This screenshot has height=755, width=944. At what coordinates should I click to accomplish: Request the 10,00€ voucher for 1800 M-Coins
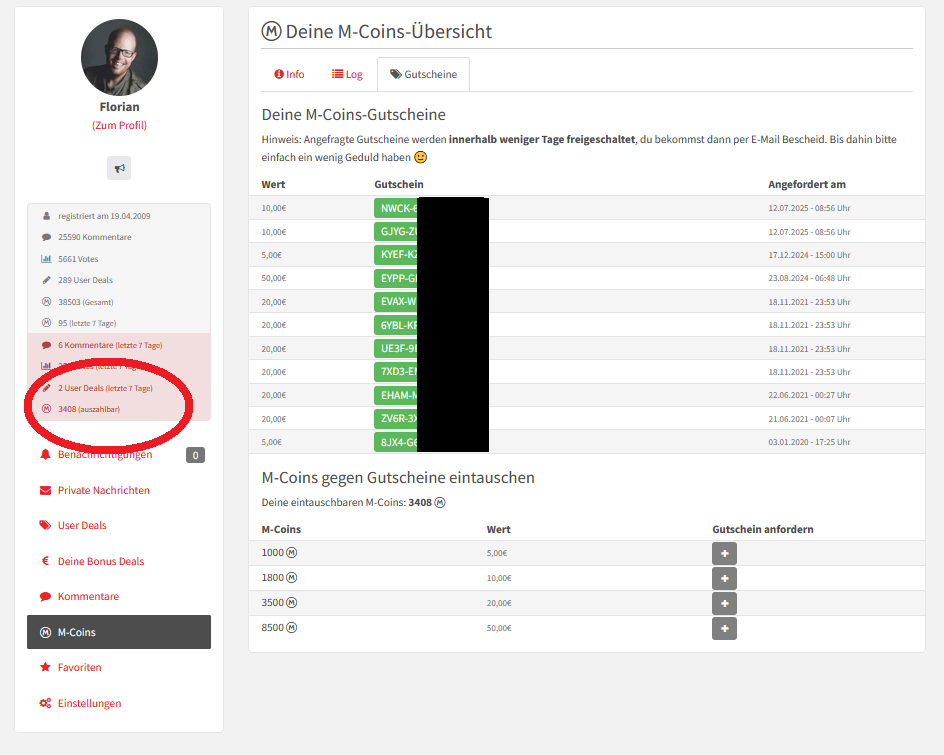pyautogui.click(x=724, y=578)
